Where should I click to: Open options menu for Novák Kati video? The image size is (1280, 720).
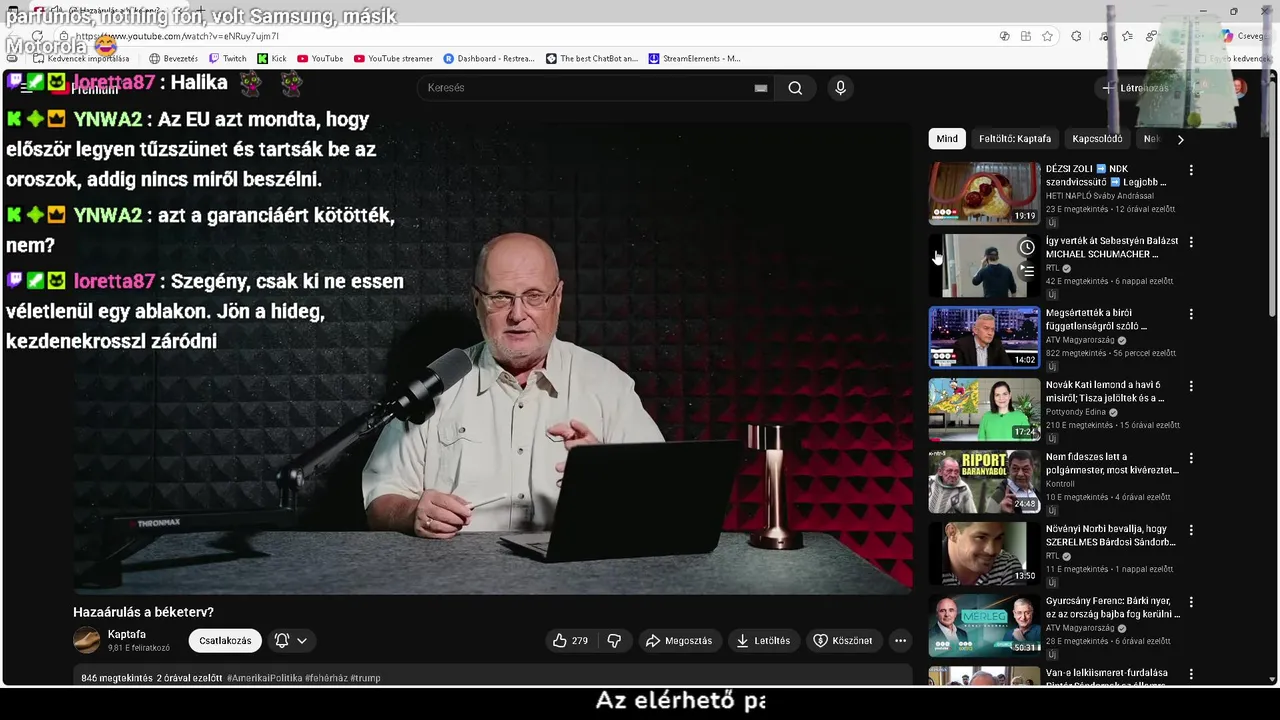tap(1191, 386)
